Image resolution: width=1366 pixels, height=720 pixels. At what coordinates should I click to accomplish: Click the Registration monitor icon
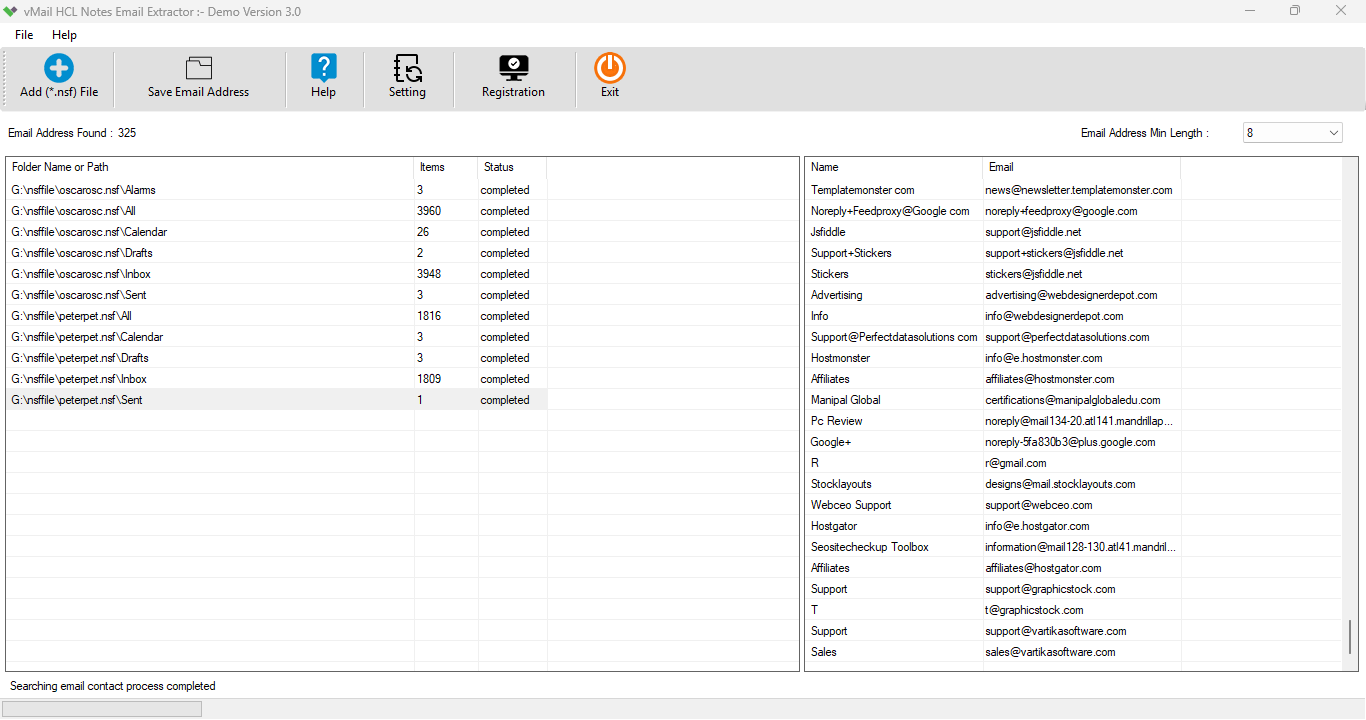[x=513, y=68]
